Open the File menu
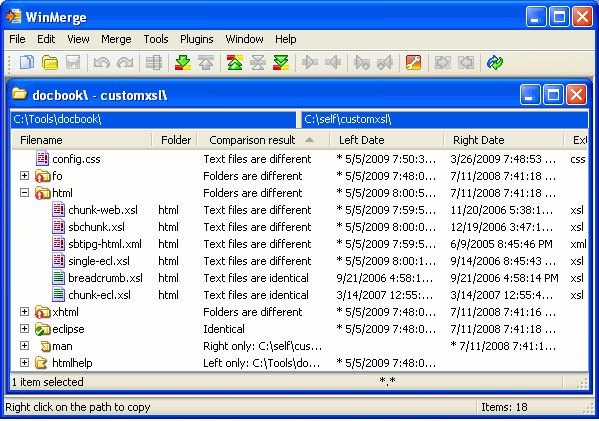Screen dimensions: 599x421 coord(17,39)
